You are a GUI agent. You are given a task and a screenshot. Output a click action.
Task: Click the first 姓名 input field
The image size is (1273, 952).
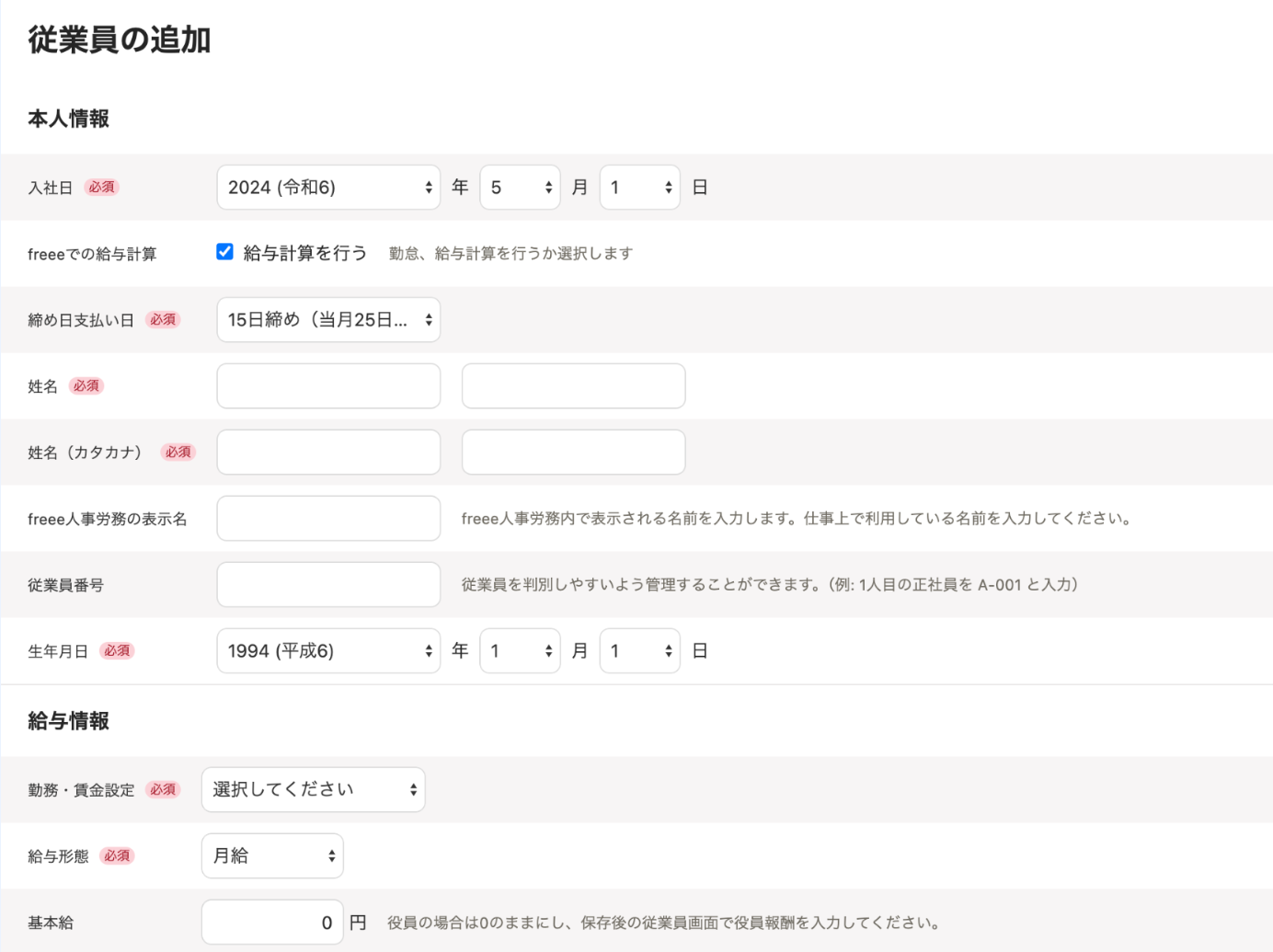click(328, 386)
